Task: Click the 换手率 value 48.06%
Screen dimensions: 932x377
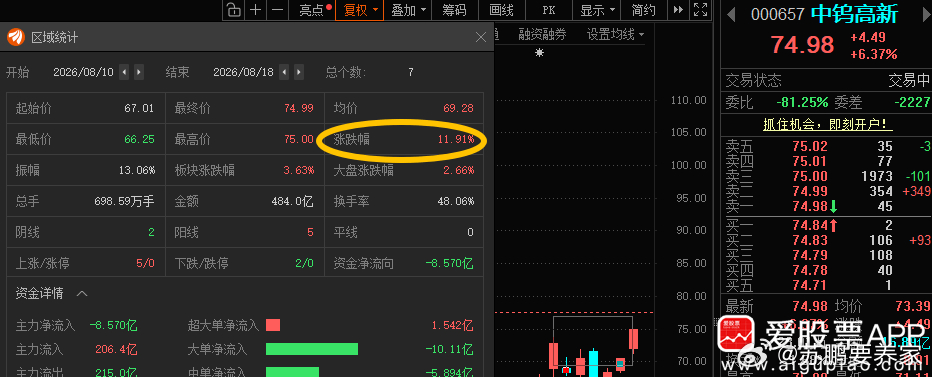Action: point(455,202)
